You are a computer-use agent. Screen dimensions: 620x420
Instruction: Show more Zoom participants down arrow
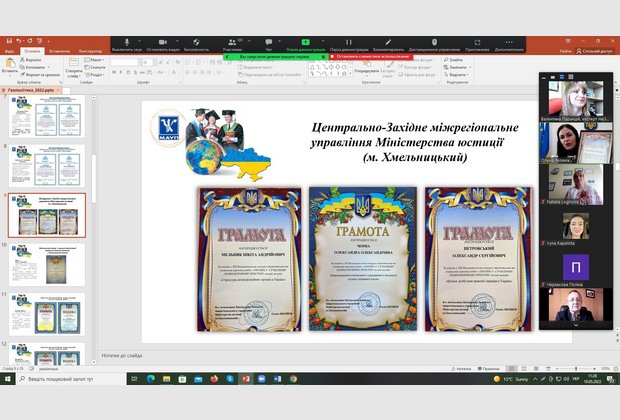576,325
